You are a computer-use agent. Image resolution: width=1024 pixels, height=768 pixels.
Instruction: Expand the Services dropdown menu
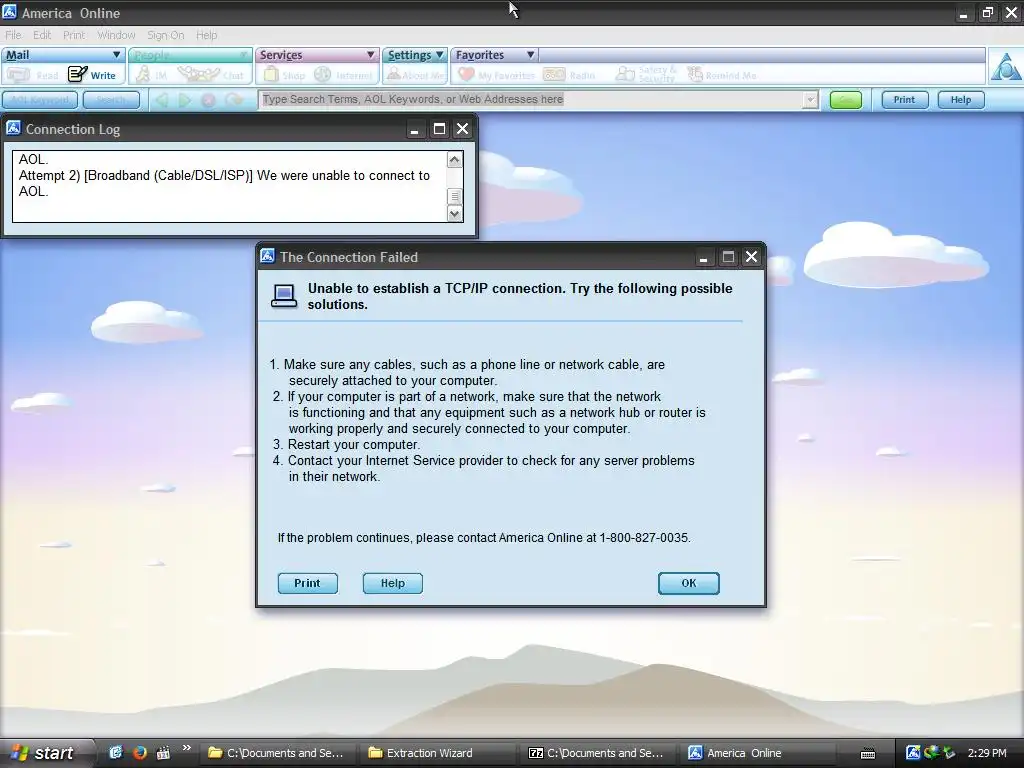pyautogui.click(x=370, y=55)
